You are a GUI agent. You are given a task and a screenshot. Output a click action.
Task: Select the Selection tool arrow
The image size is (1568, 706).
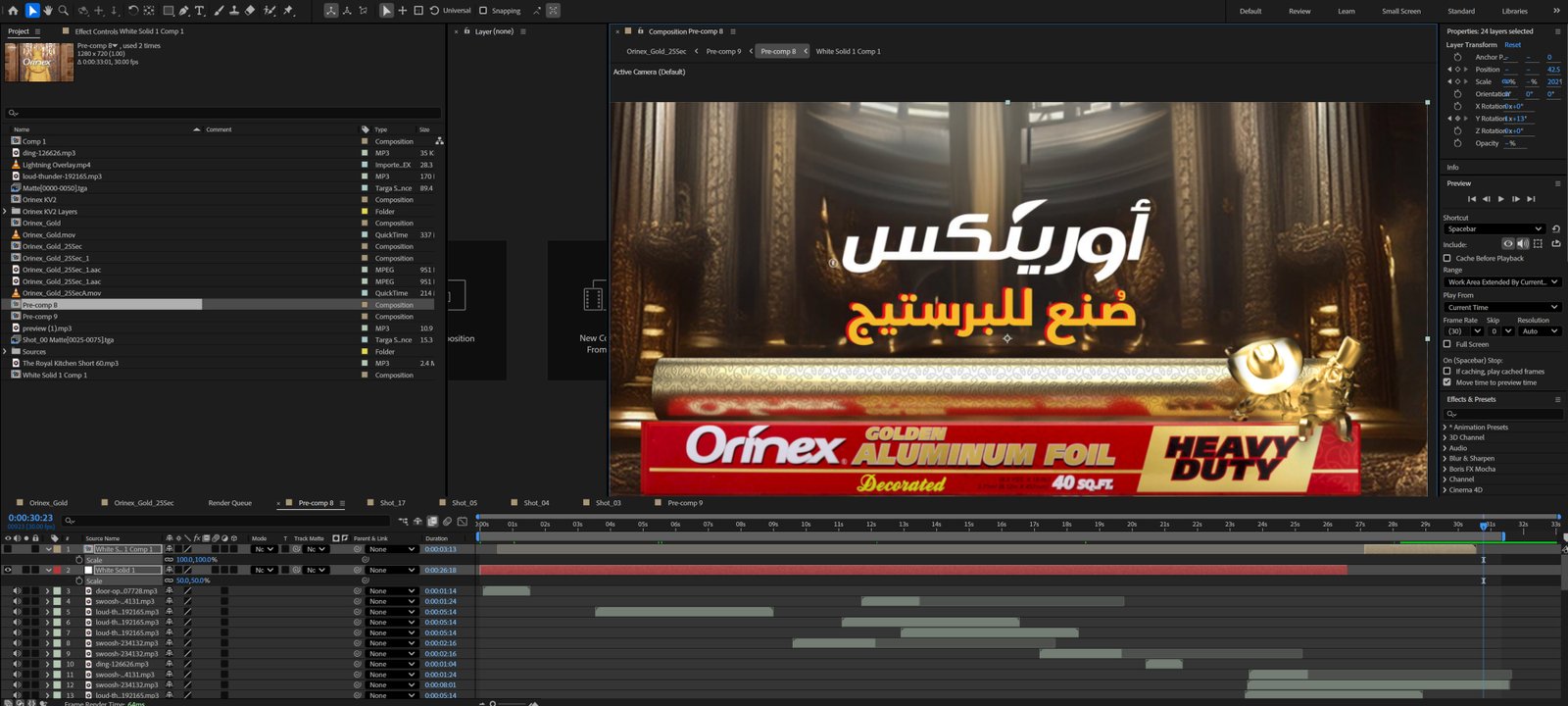pyautogui.click(x=32, y=10)
